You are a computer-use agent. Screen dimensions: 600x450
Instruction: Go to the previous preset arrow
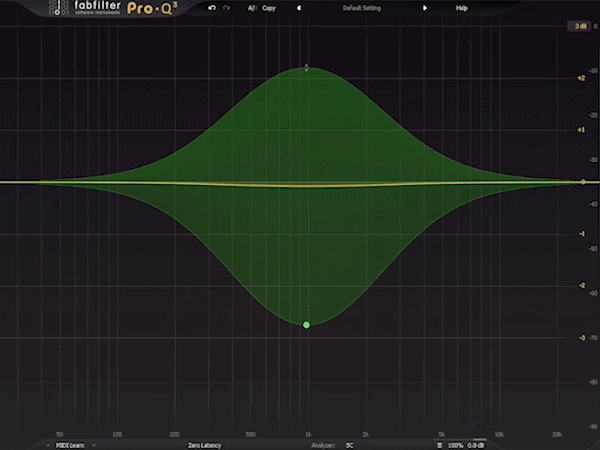pyautogui.click(x=299, y=8)
